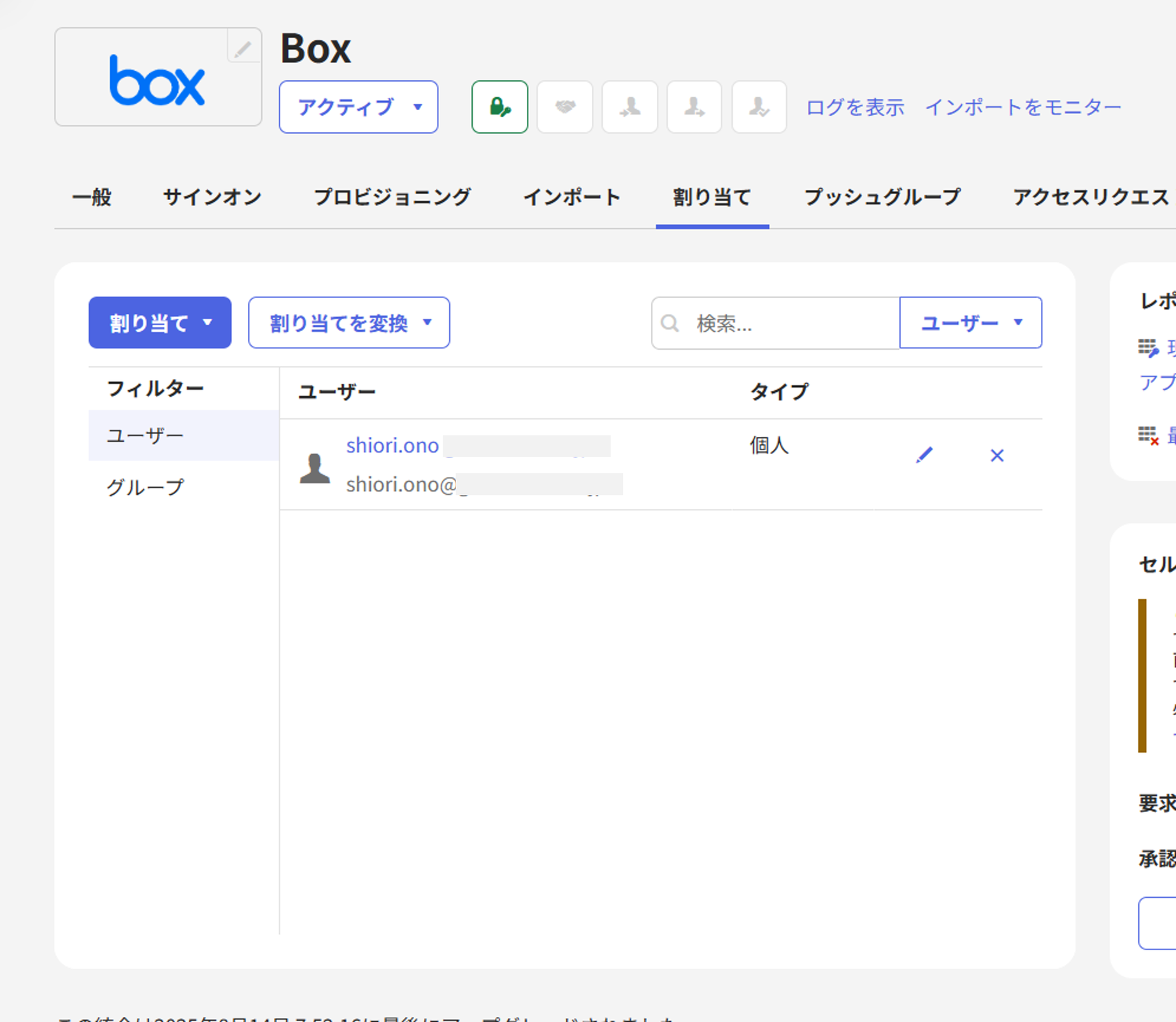This screenshot has height=1022, width=1176.
Task: Switch to the プロビジョニング tab
Action: (x=392, y=197)
